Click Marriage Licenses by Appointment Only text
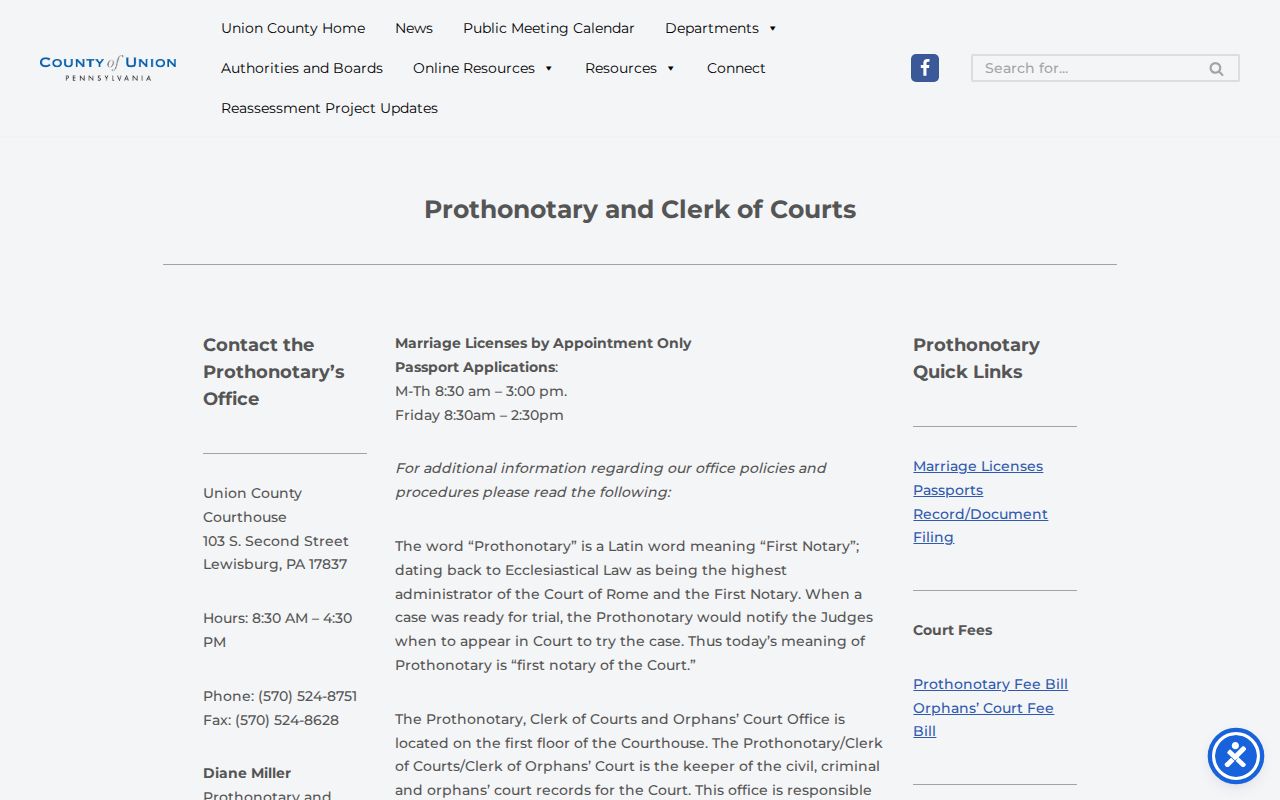Viewport: 1280px width, 800px height. (x=543, y=343)
